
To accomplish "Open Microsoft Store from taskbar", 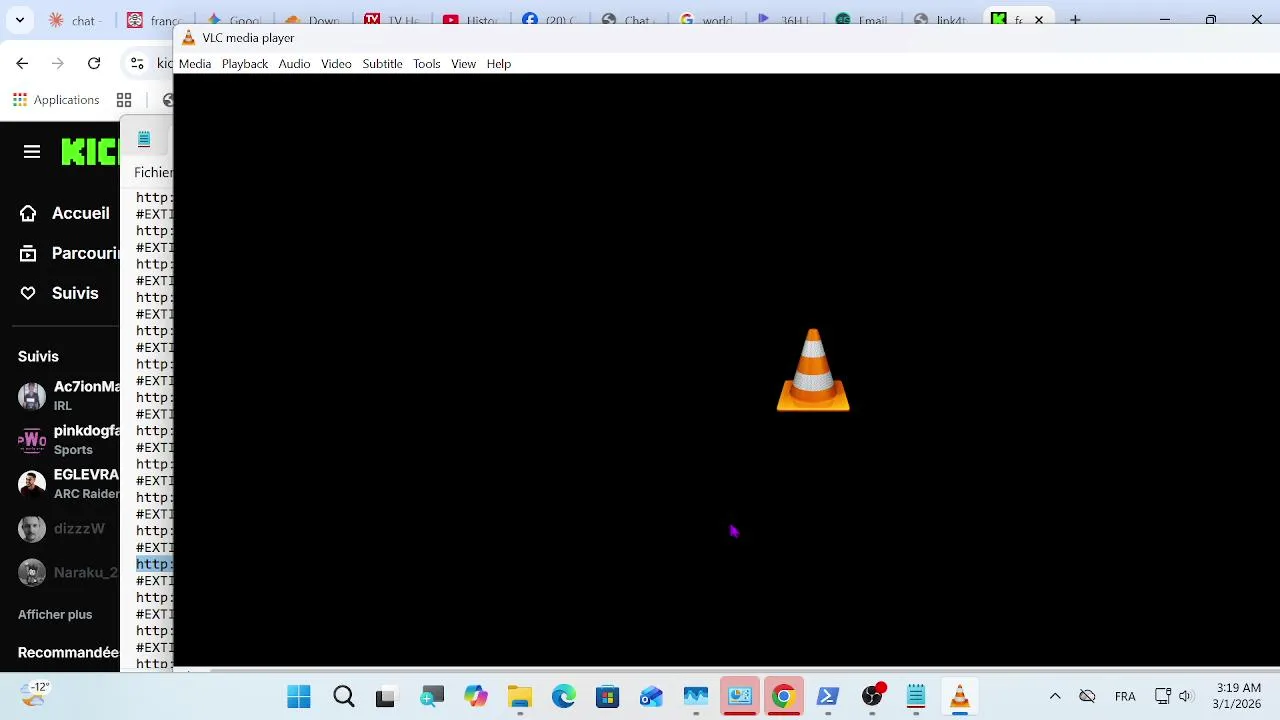I will [x=608, y=697].
